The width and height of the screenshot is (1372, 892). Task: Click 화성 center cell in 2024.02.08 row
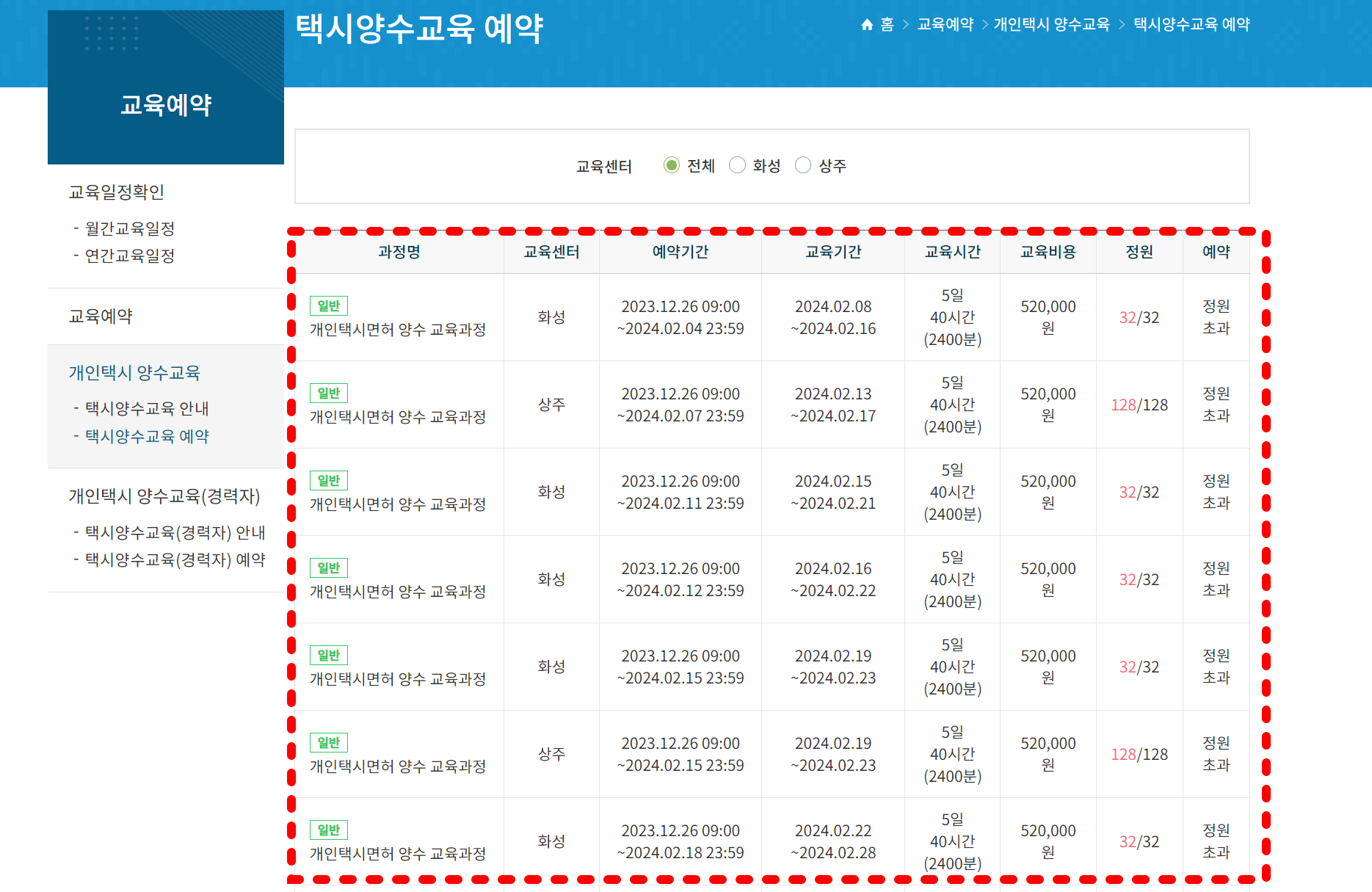tap(551, 317)
